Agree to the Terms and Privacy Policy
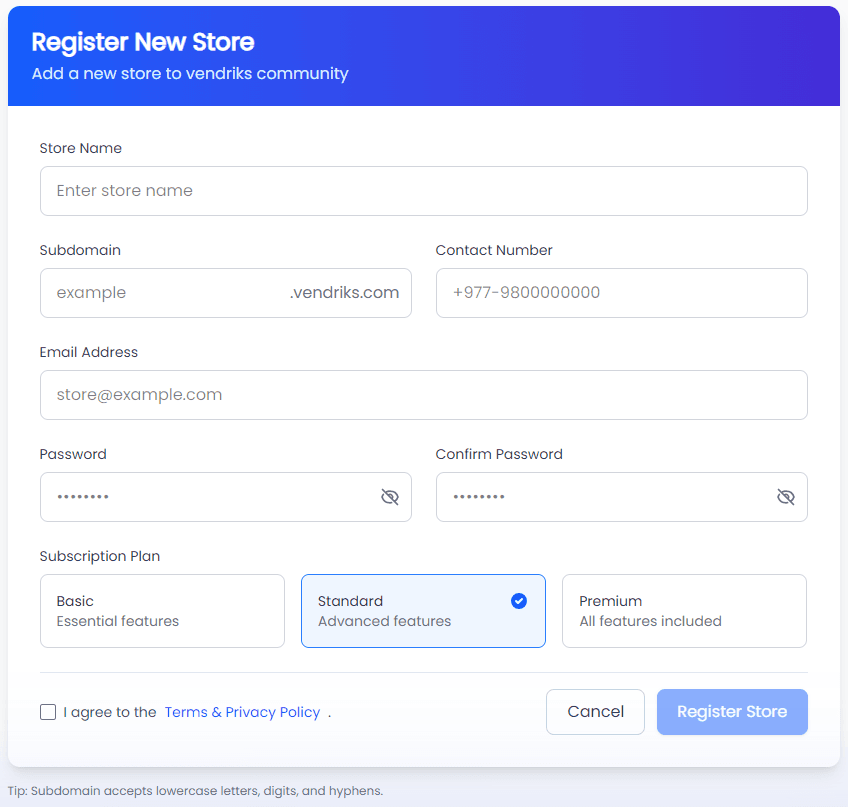Image resolution: width=848 pixels, height=807 pixels. pos(48,711)
